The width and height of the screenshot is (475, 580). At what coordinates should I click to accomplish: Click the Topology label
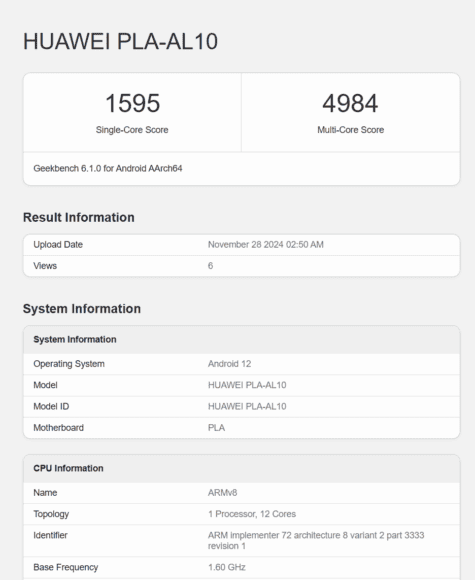(x=51, y=514)
